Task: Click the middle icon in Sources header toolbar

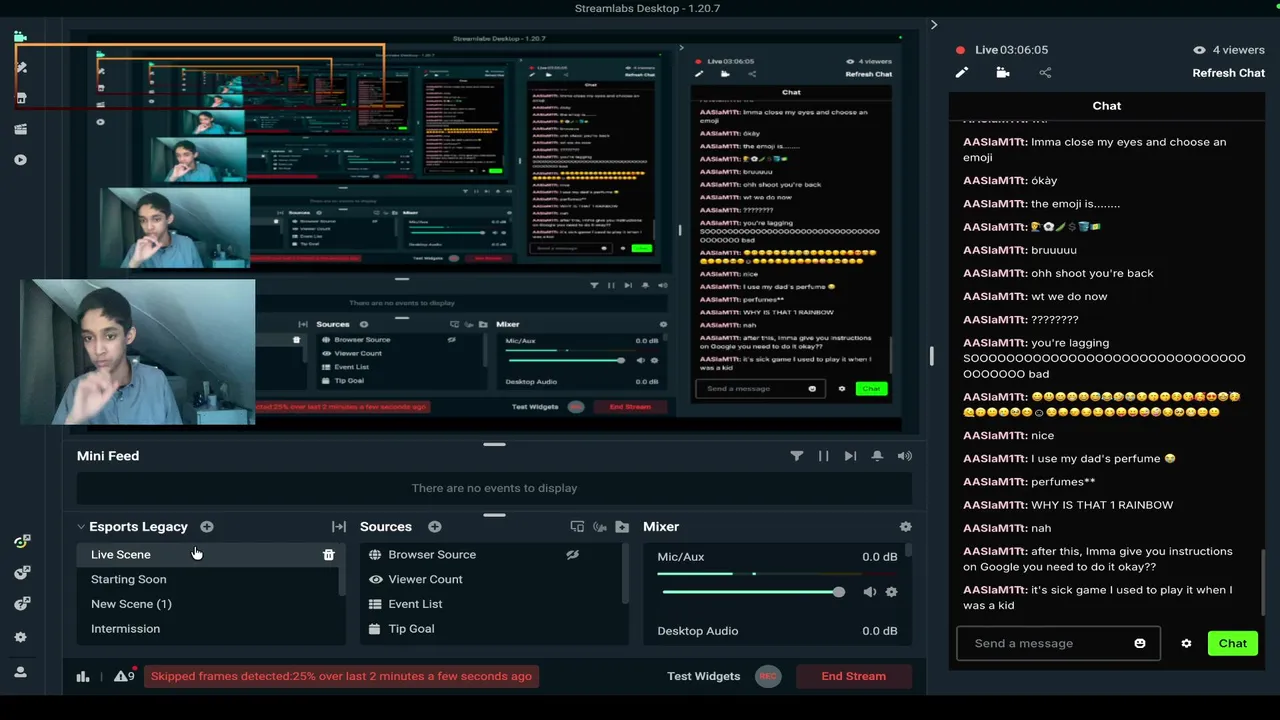Action: coord(600,527)
